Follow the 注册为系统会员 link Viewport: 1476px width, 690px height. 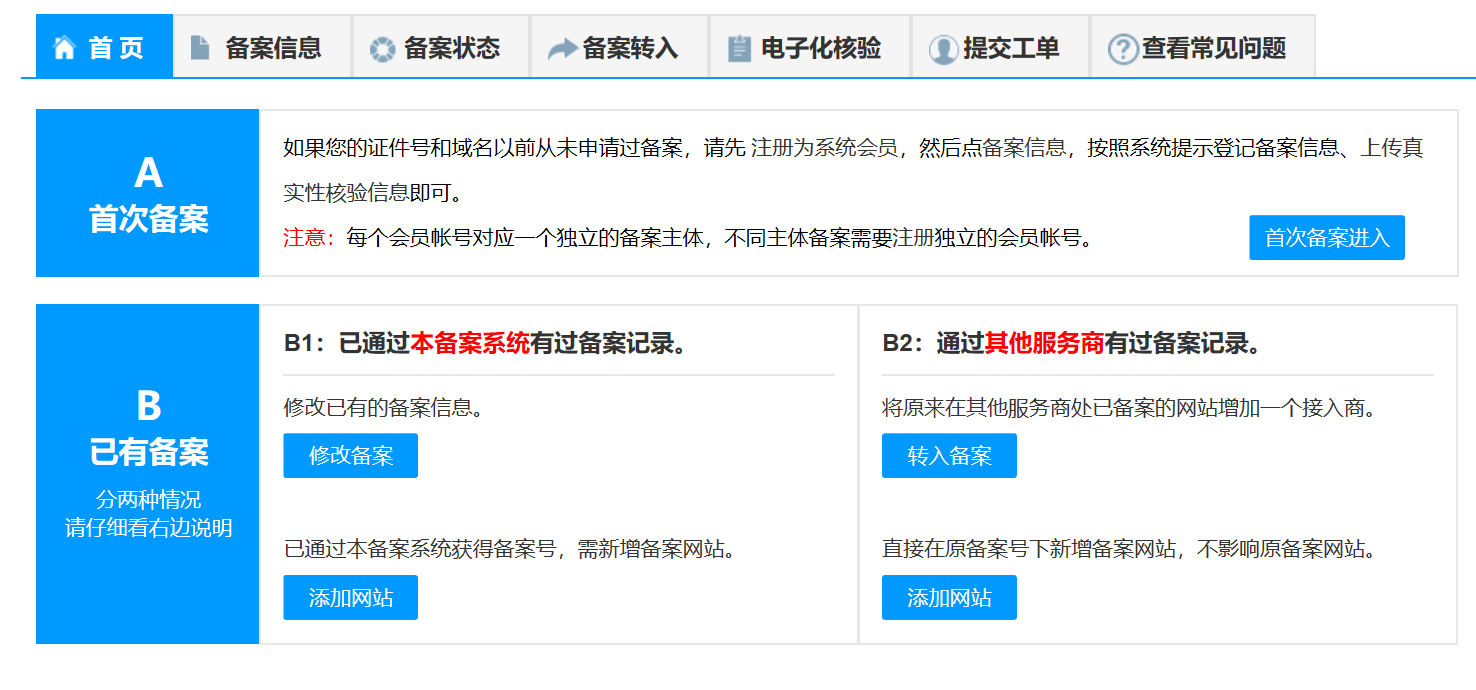pyautogui.click(x=824, y=149)
